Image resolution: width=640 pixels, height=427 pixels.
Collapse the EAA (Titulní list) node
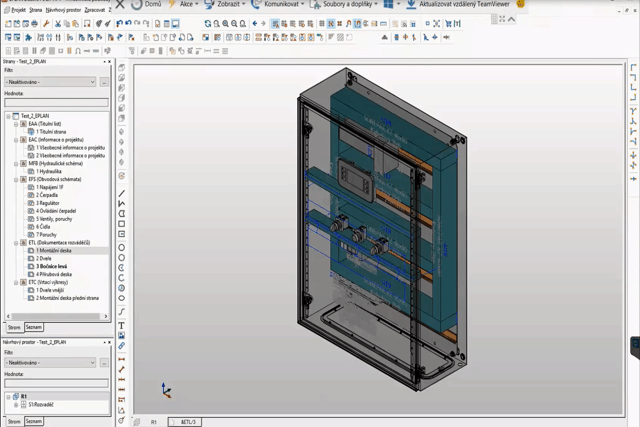pos(16,124)
